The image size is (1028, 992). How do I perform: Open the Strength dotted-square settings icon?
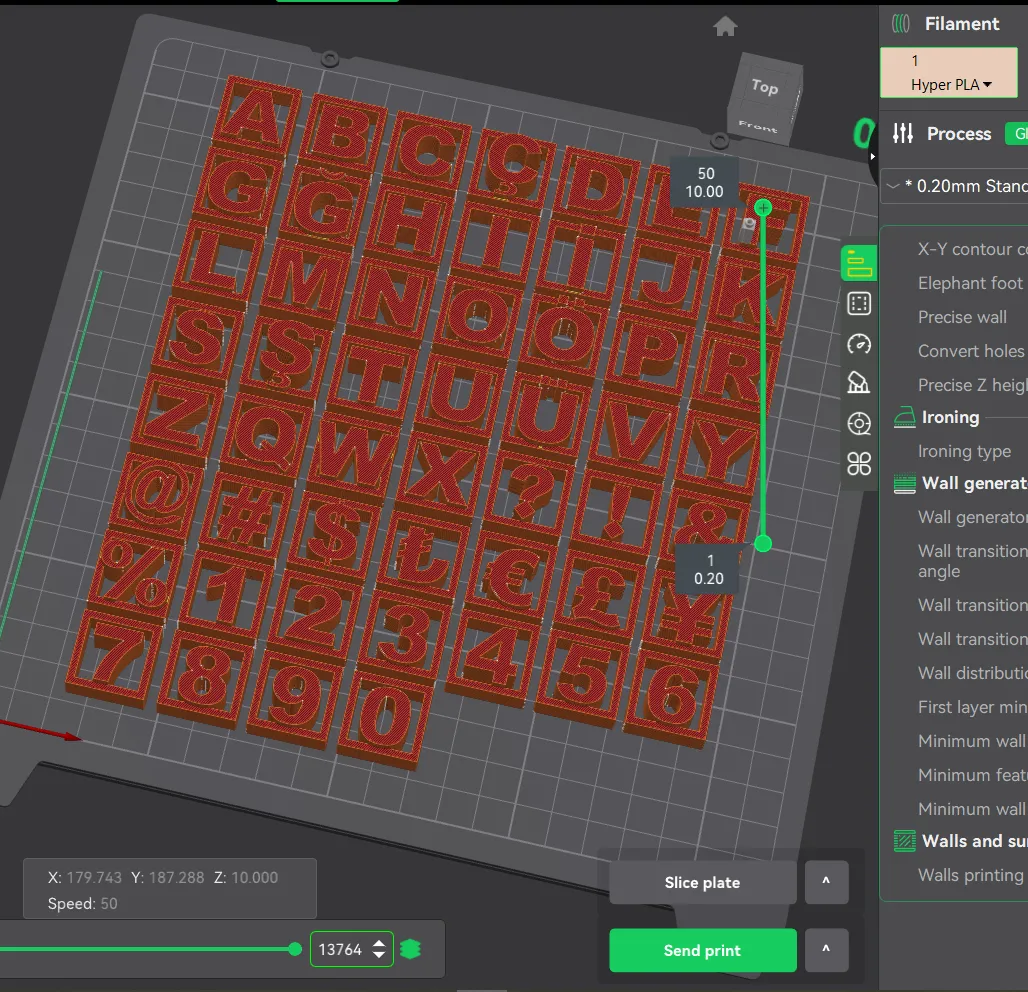pos(859,304)
